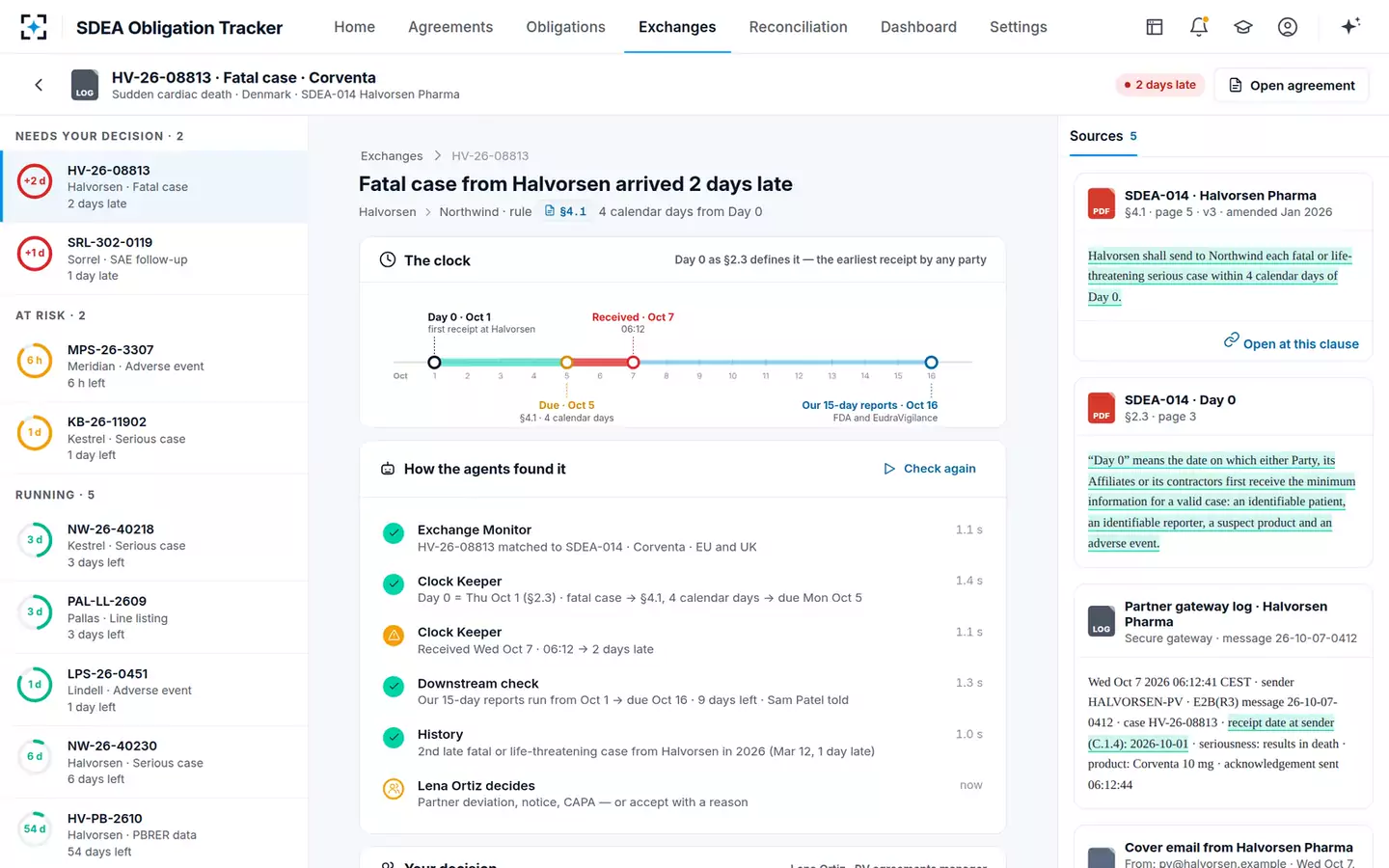Click the PDF icon on SDEA-014 Day 0 card
The height and width of the screenshot is (868, 1389).
click(1102, 408)
